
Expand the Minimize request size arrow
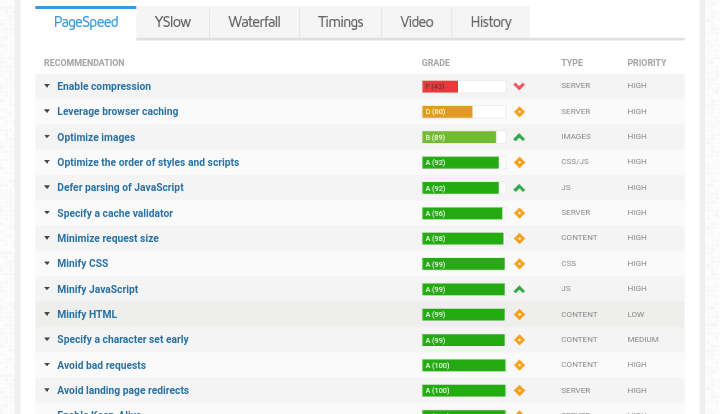point(47,238)
